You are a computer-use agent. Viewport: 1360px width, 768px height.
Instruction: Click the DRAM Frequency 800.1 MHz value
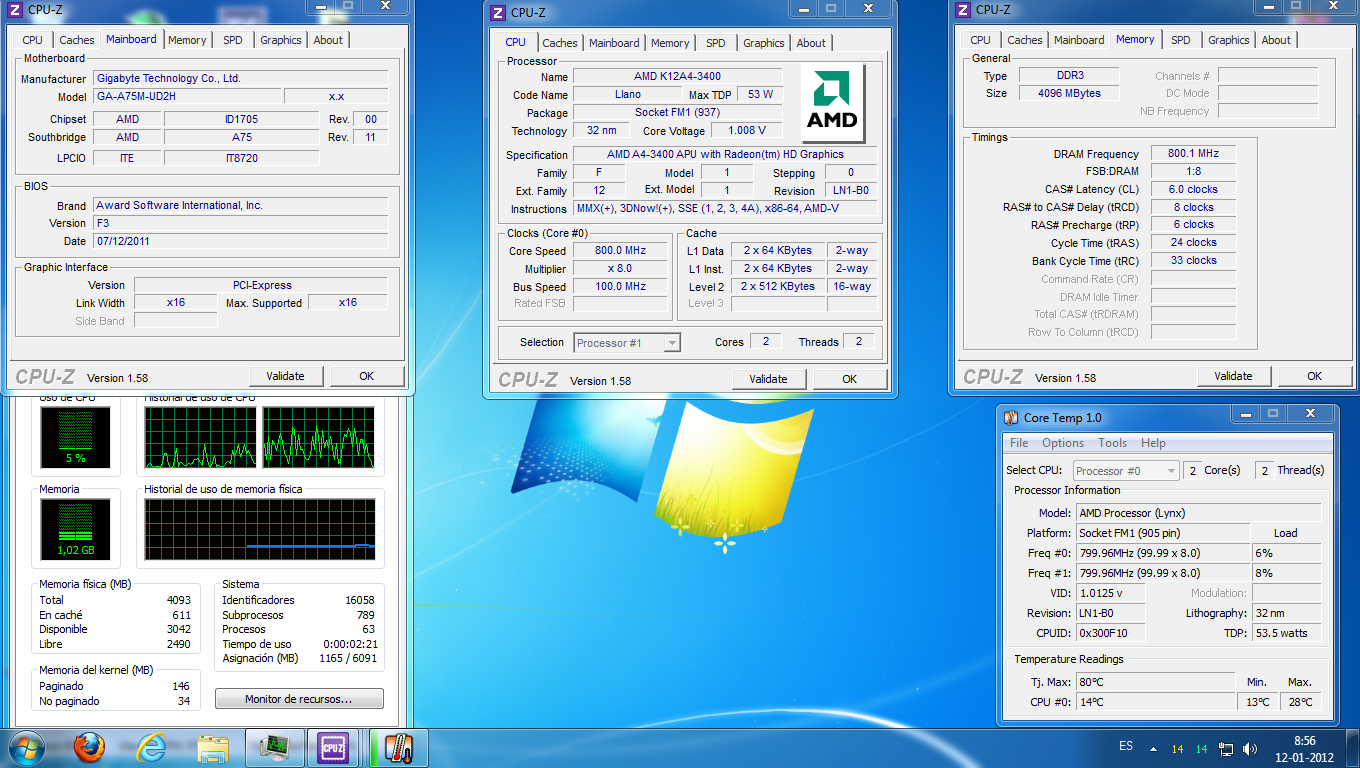(x=1193, y=153)
